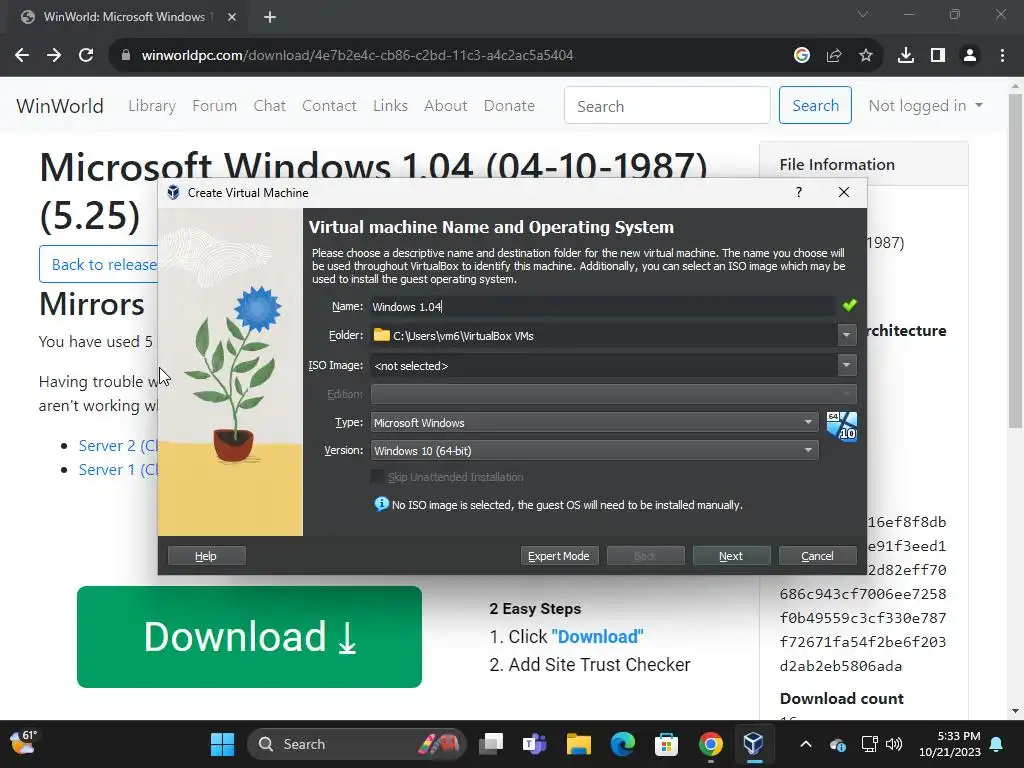Open the weather widget showing 61°
1024x768 pixels.
24,743
